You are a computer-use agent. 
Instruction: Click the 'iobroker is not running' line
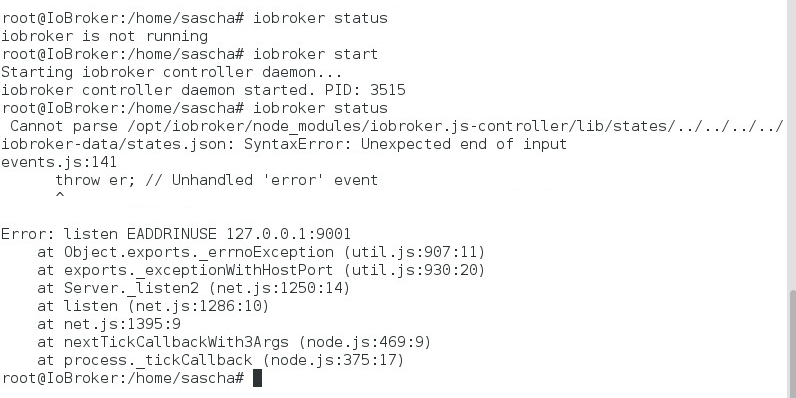(x=105, y=36)
